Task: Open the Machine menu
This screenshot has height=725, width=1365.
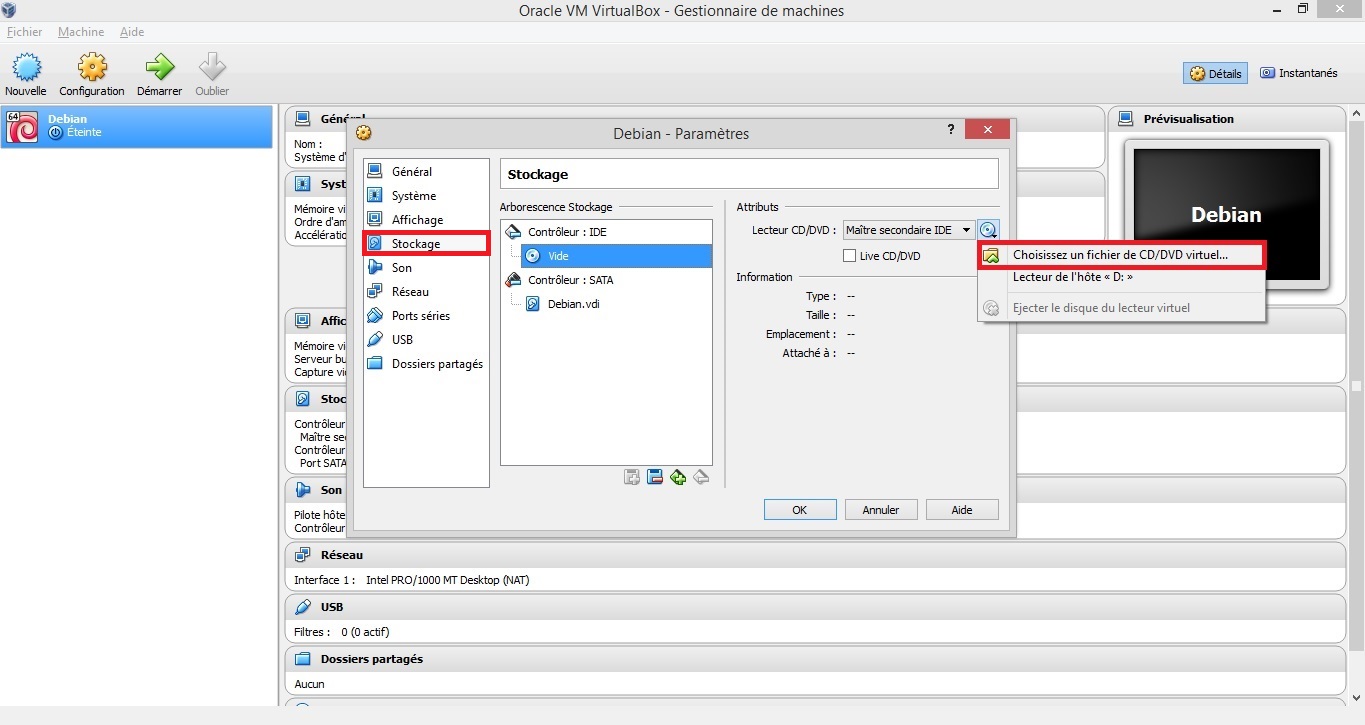Action: click(x=81, y=32)
